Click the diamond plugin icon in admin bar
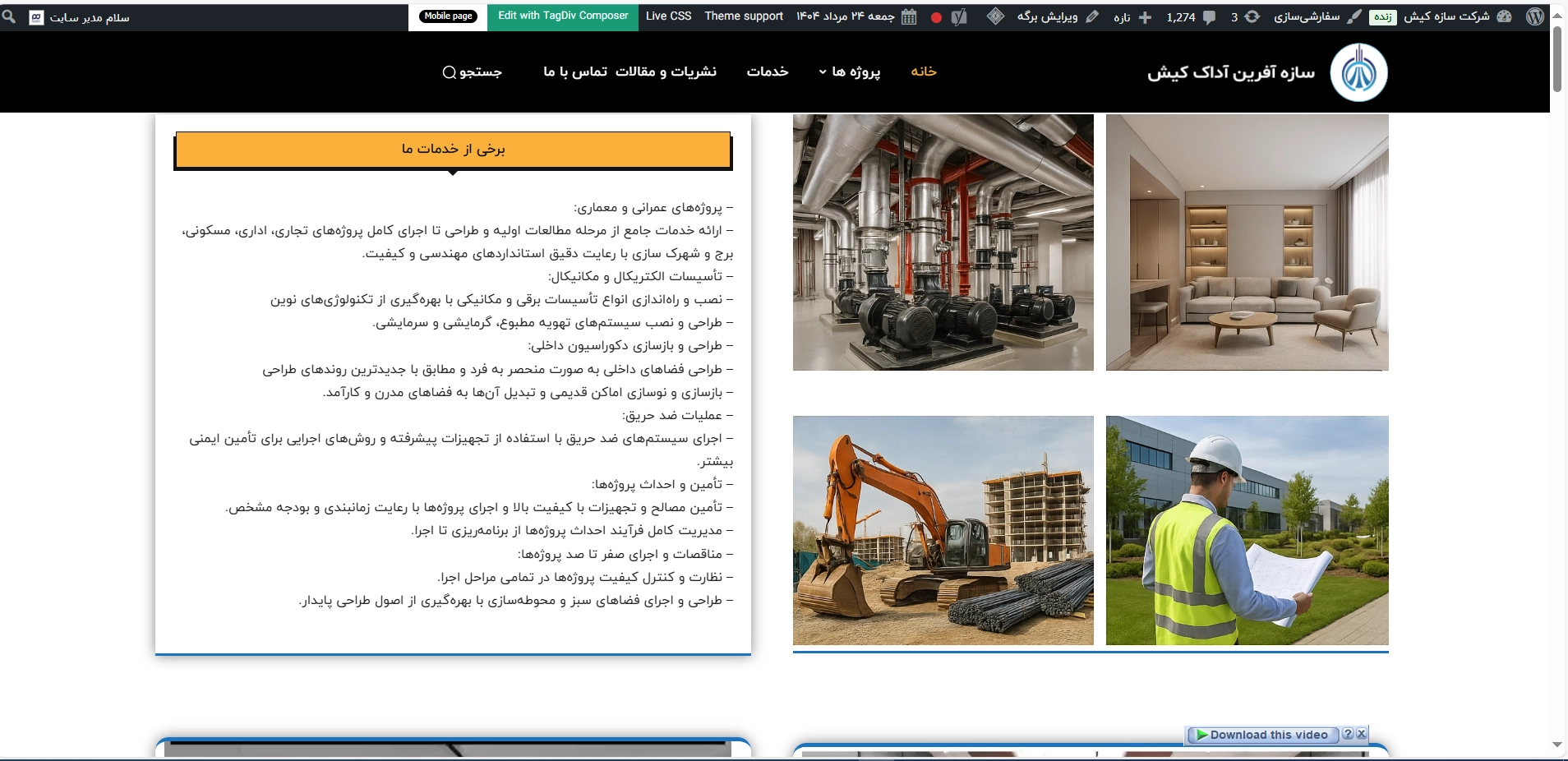 995,16
